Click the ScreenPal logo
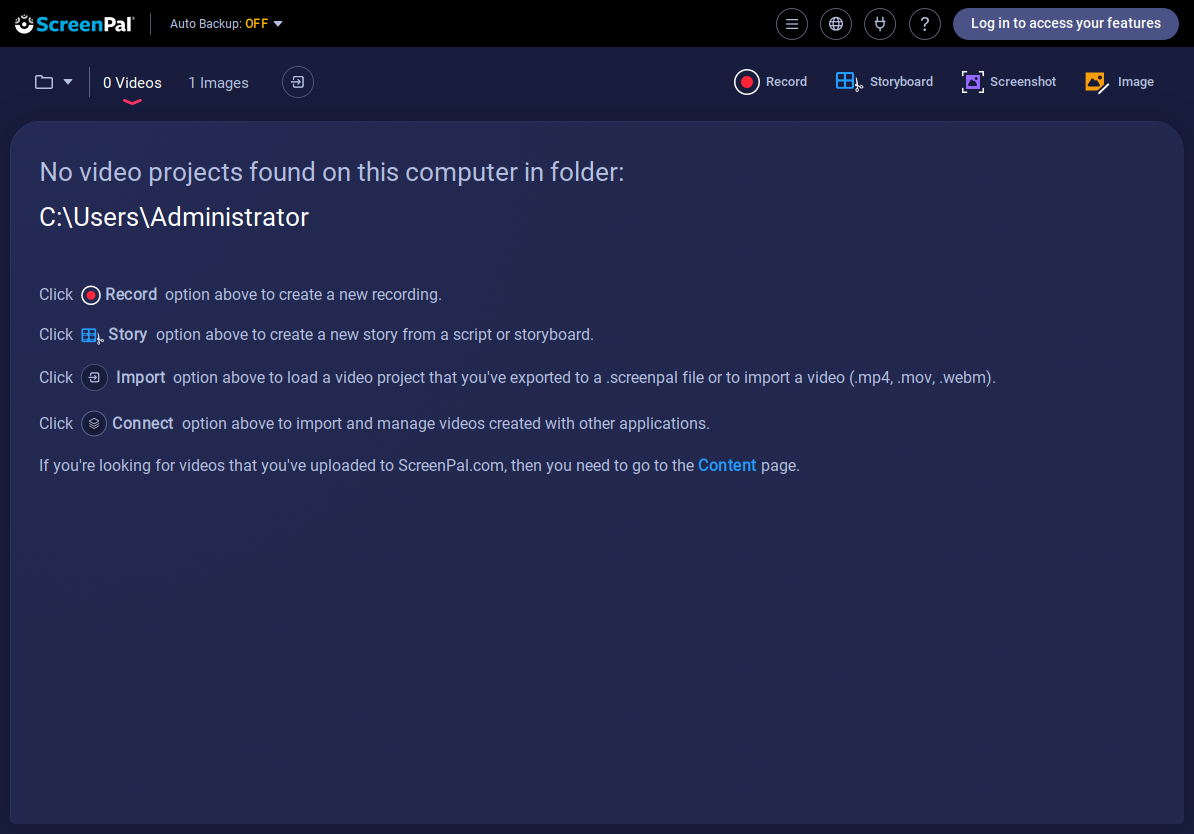Image resolution: width=1194 pixels, height=834 pixels. [x=75, y=24]
